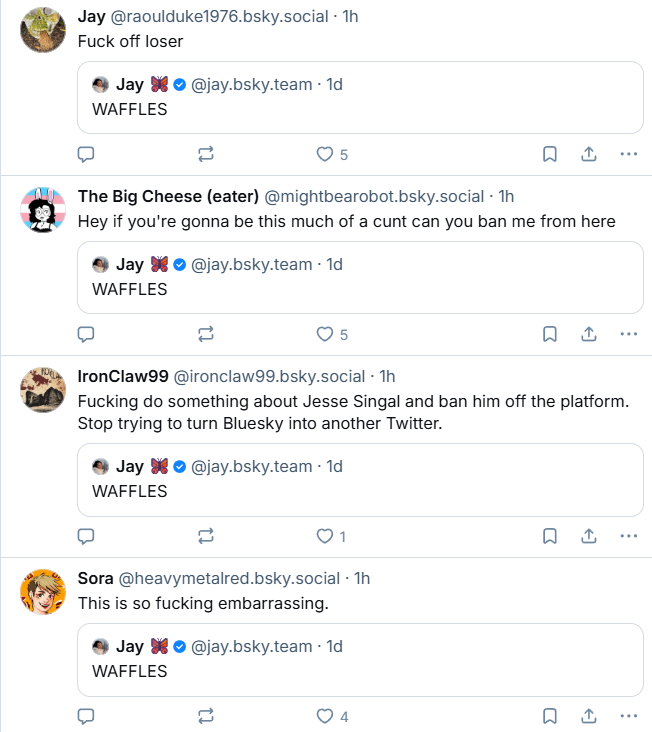The height and width of the screenshot is (732, 652).
Task: Click Sora's profile avatar
Action: click(43, 592)
